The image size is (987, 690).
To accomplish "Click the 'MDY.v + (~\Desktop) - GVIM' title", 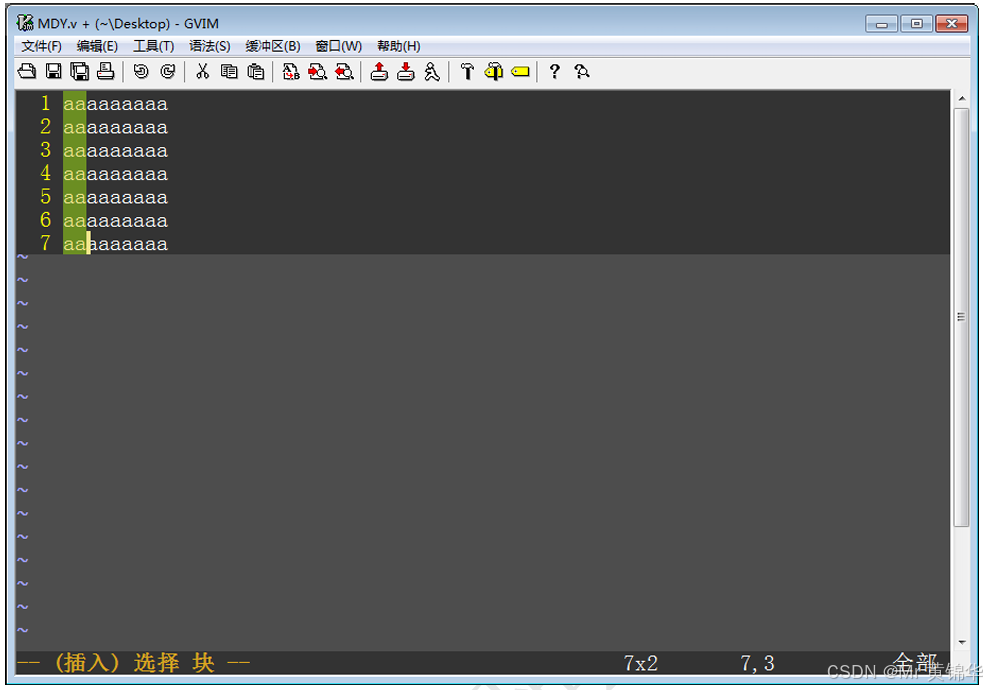I will (x=128, y=24).
